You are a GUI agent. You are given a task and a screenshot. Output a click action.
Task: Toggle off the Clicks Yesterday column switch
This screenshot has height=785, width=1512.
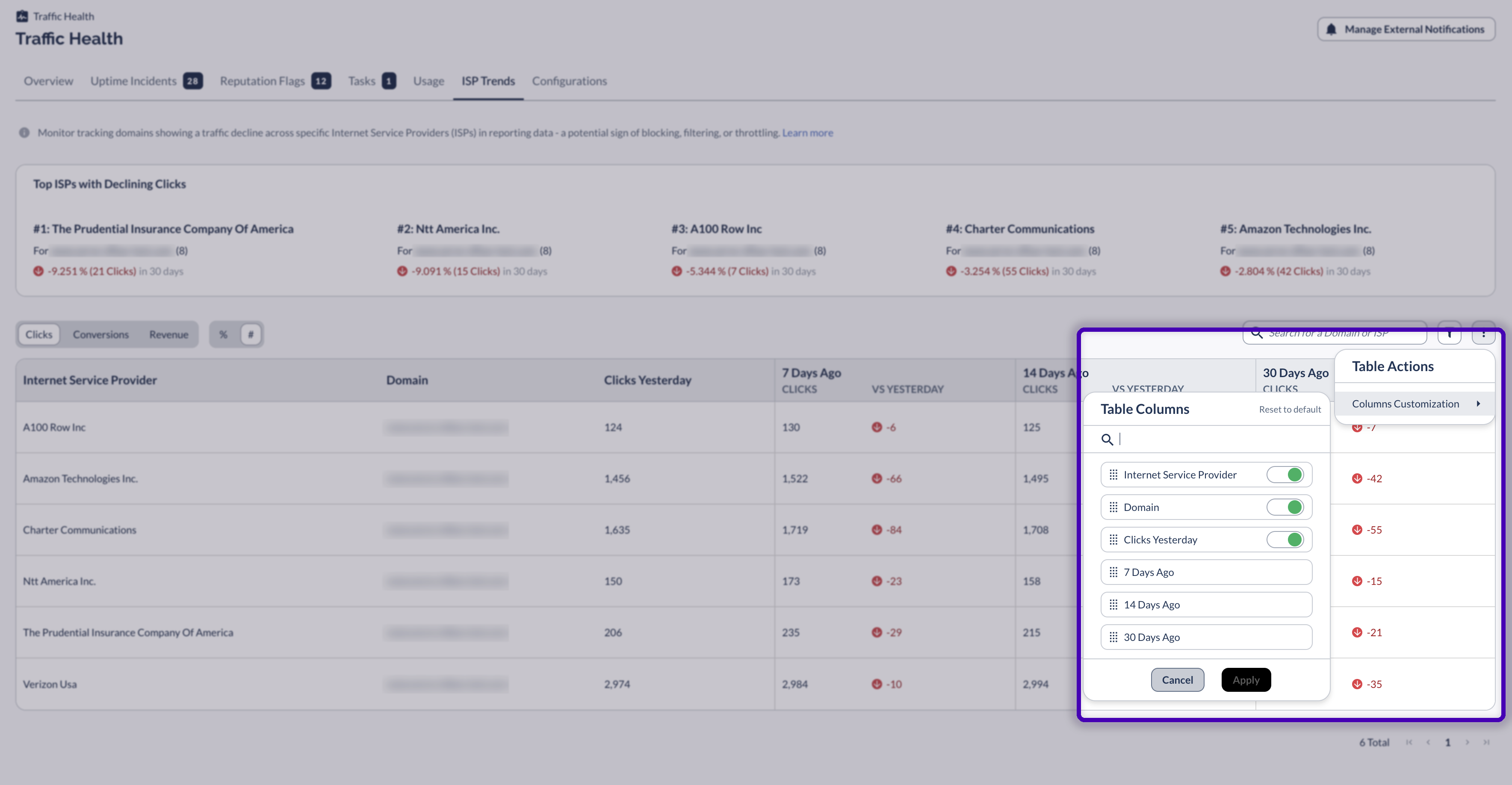coord(1285,540)
